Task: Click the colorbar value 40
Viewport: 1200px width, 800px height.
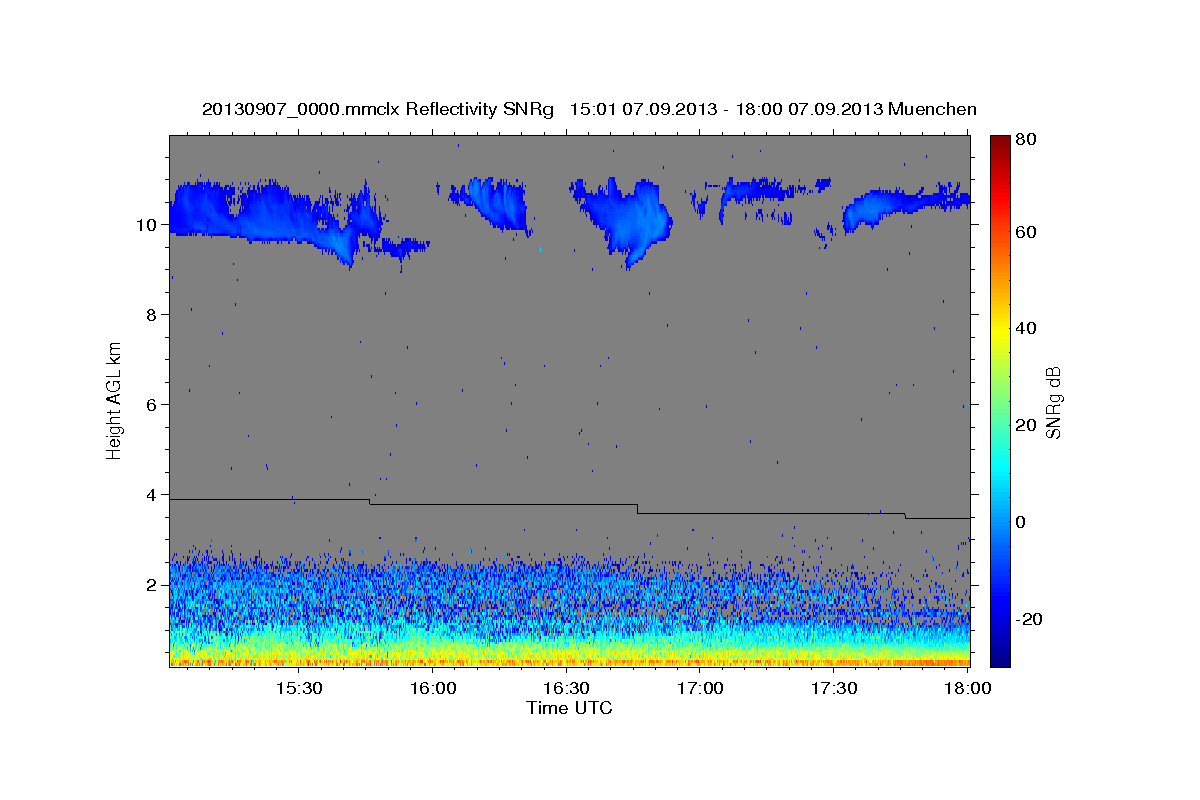Action: pyautogui.click(x=1025, y=329)
